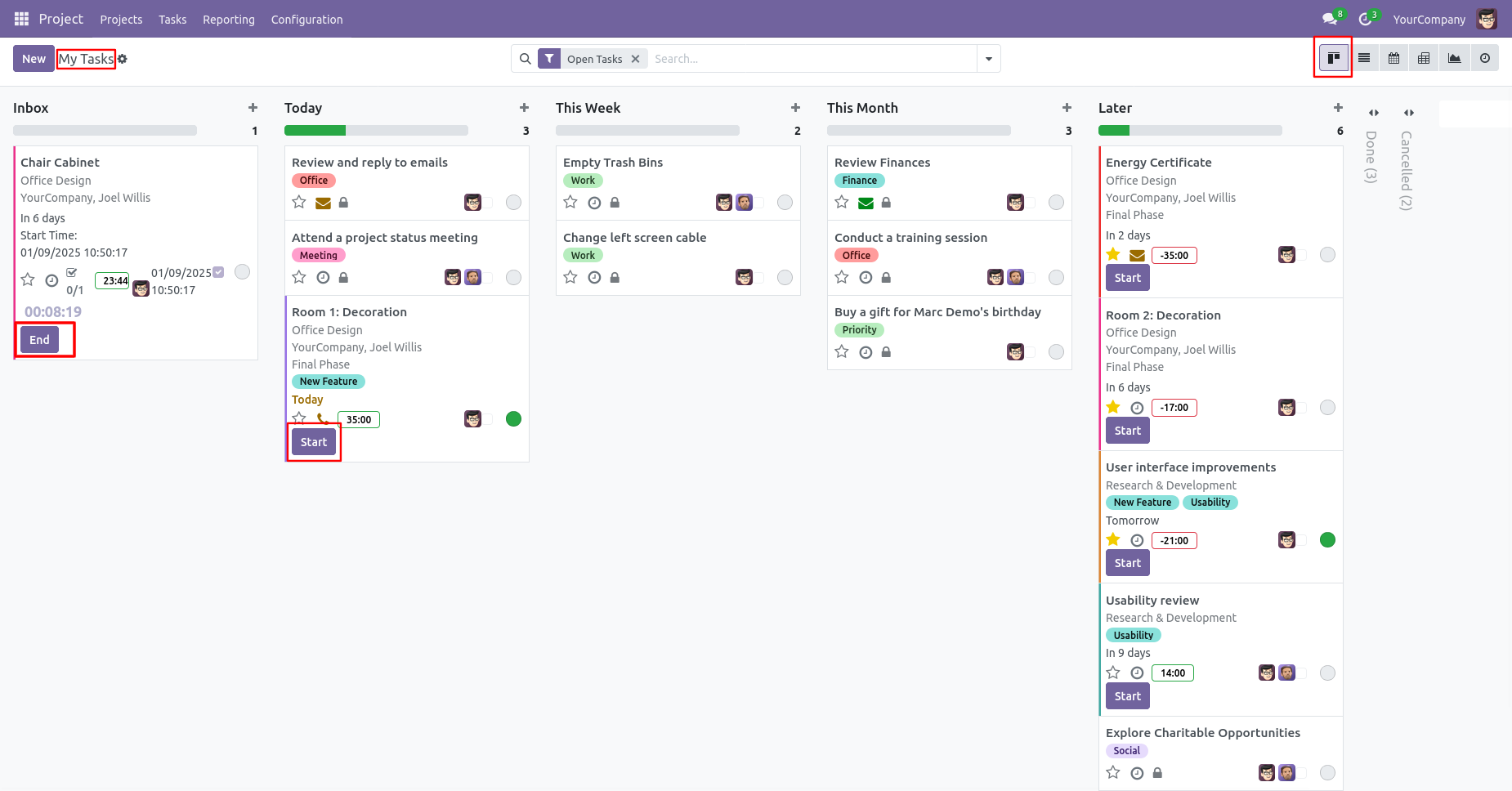Viewport: 1512px width, 791px height.
Task: Unstar User interface improvements task
Action: point(1113,539)
